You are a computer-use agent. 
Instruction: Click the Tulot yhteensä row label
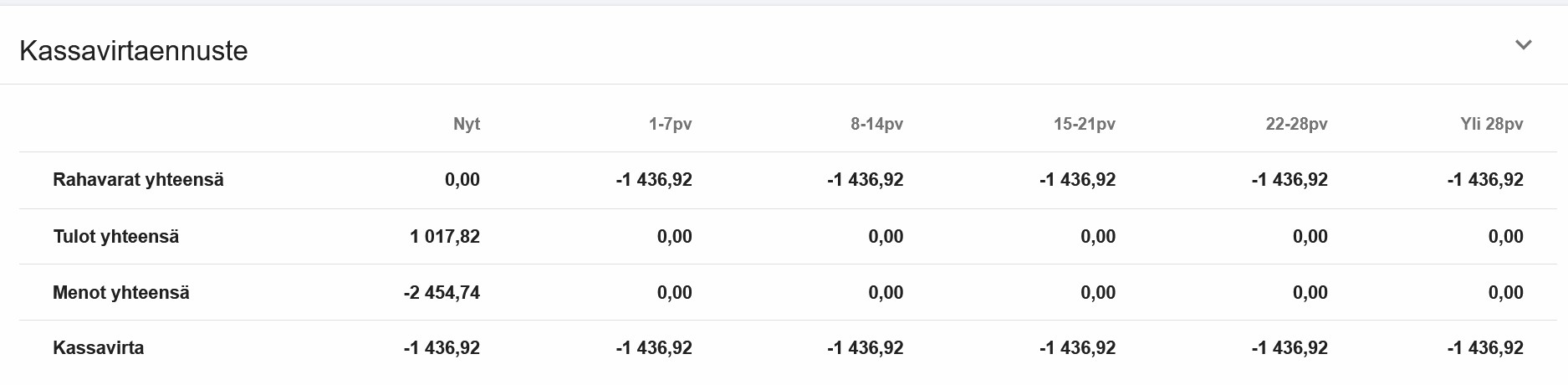pos(116,237)
